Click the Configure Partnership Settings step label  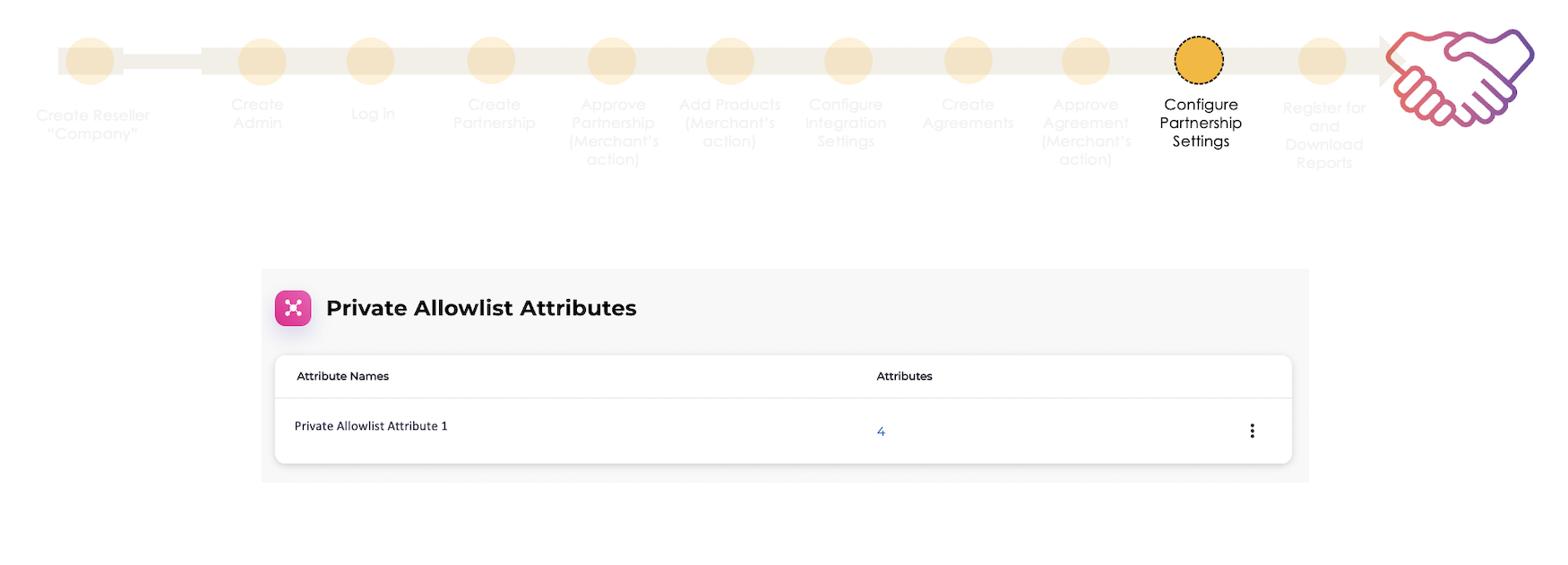pyautogui.click(x=1201, y=123)
